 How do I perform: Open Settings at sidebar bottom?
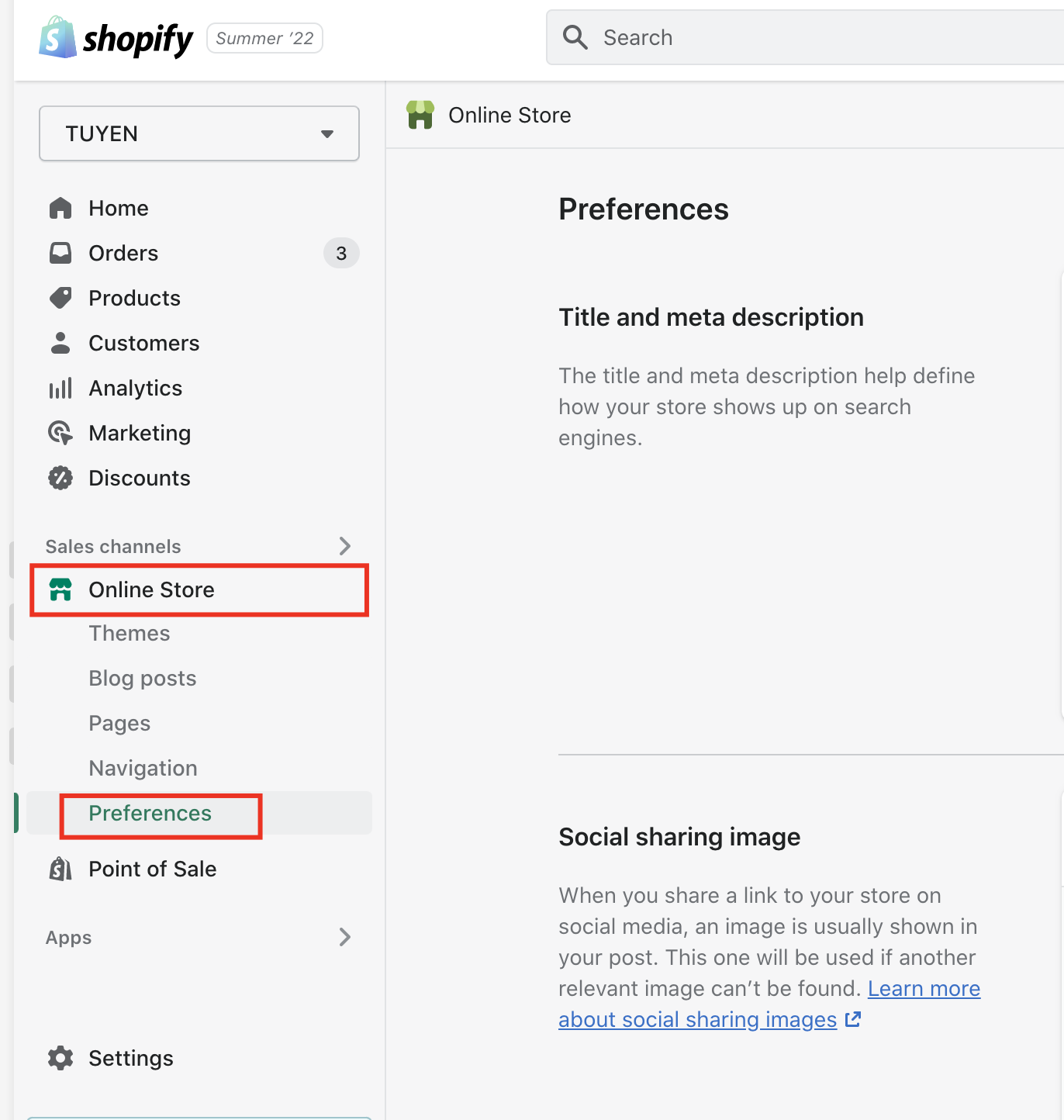(x=131, y=1058)
